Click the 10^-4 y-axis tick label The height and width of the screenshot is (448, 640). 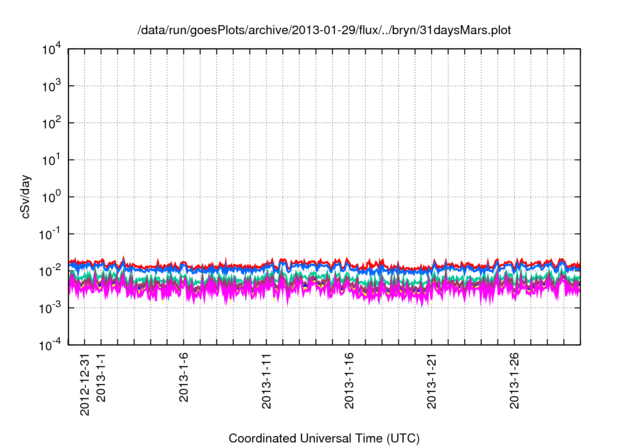click(48, 345)
